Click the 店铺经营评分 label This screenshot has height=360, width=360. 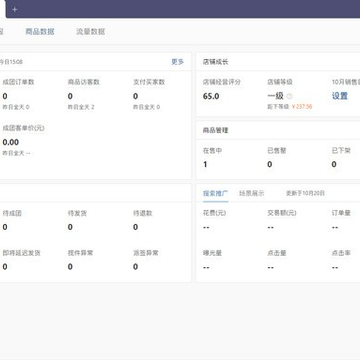pyautogui.click(x=222, y=82)
